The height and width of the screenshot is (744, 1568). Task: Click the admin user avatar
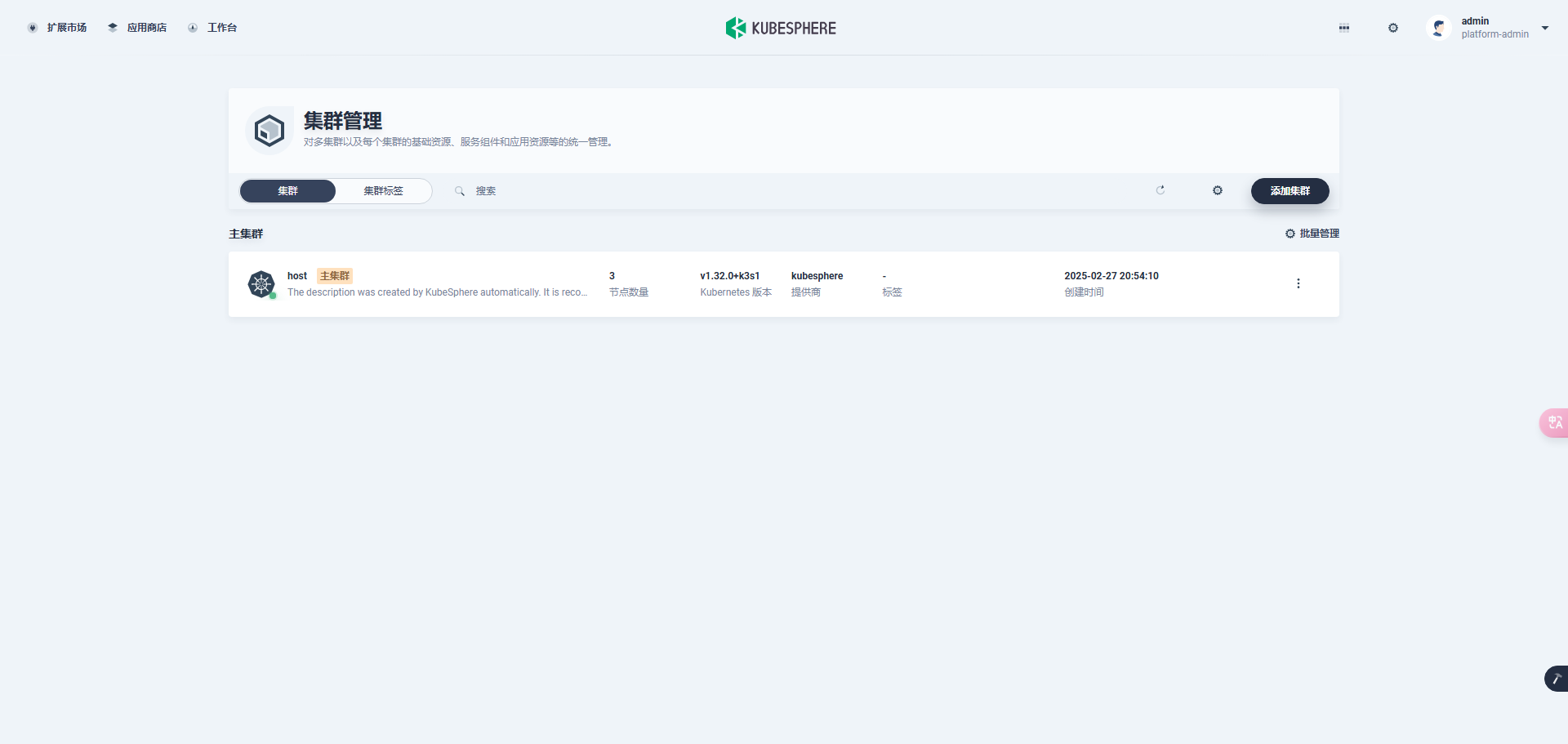(1439, 28)
